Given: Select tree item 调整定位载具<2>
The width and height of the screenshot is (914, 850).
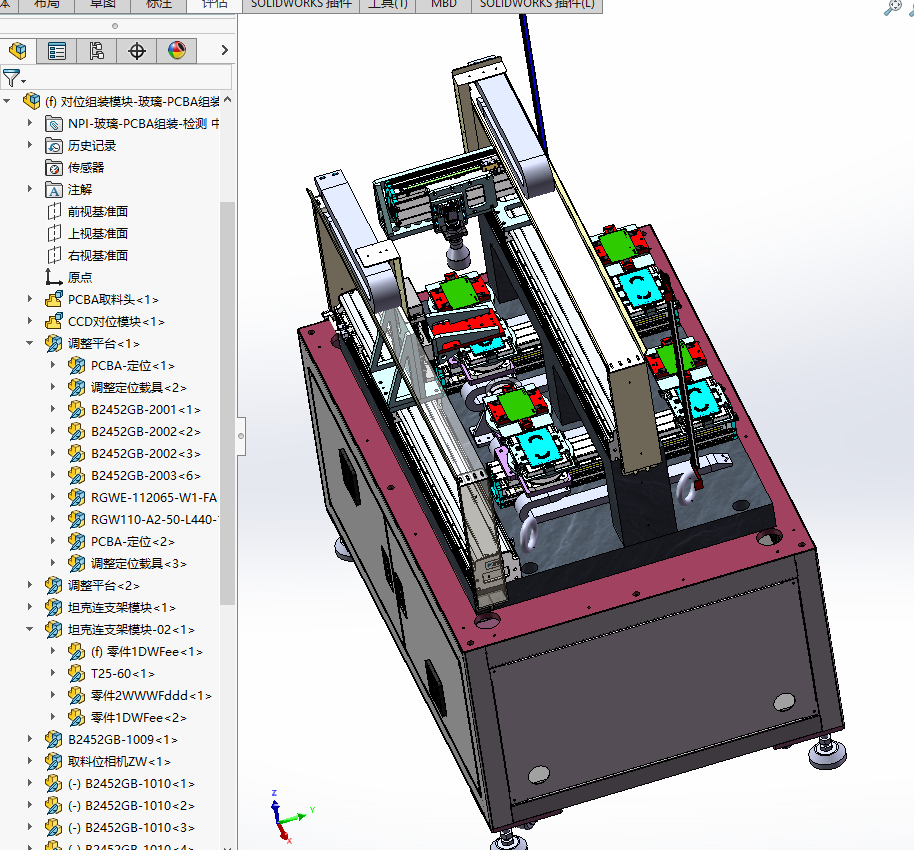Looking at the screenshot, I should pos(139,388).
